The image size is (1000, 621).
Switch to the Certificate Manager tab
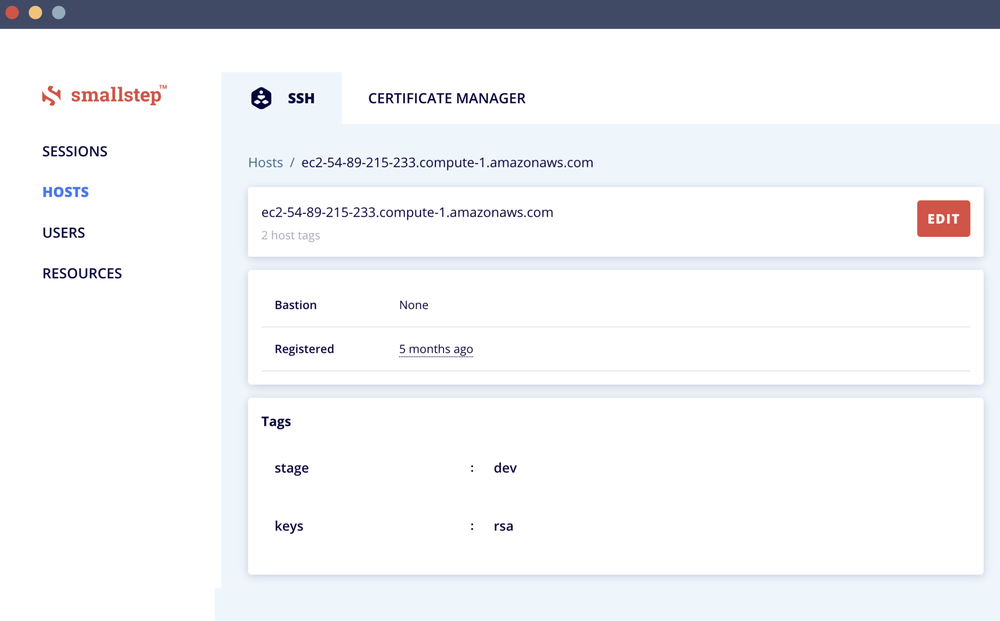click(x=446, y=98)
